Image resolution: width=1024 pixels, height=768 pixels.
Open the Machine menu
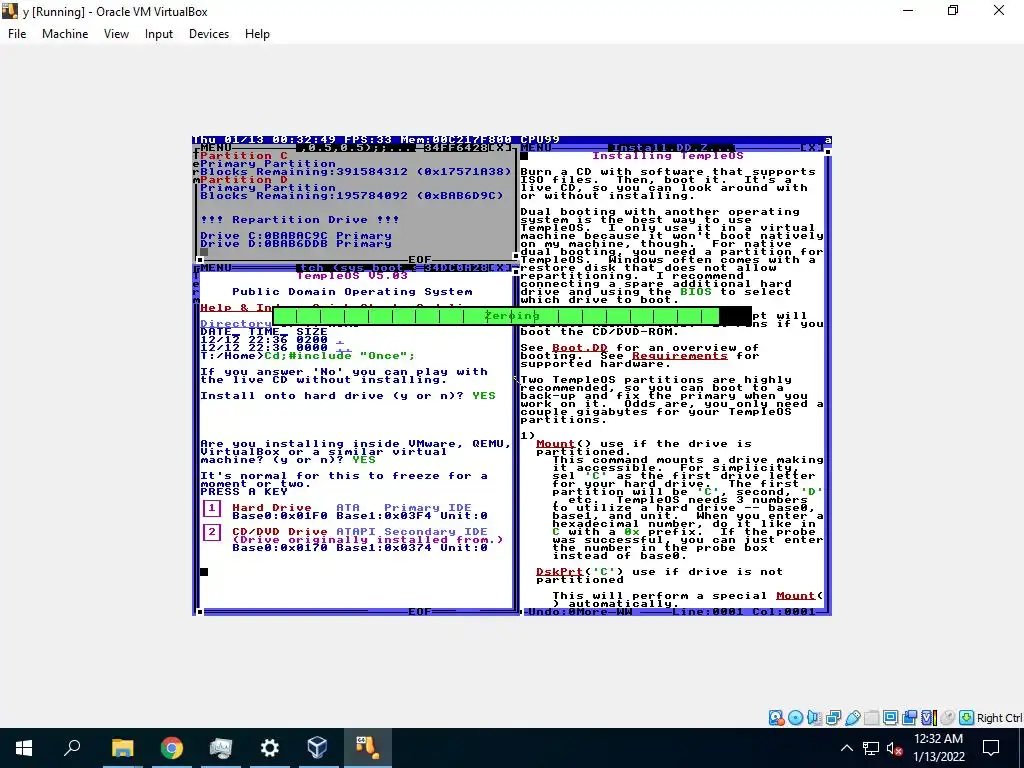[65, 34]
